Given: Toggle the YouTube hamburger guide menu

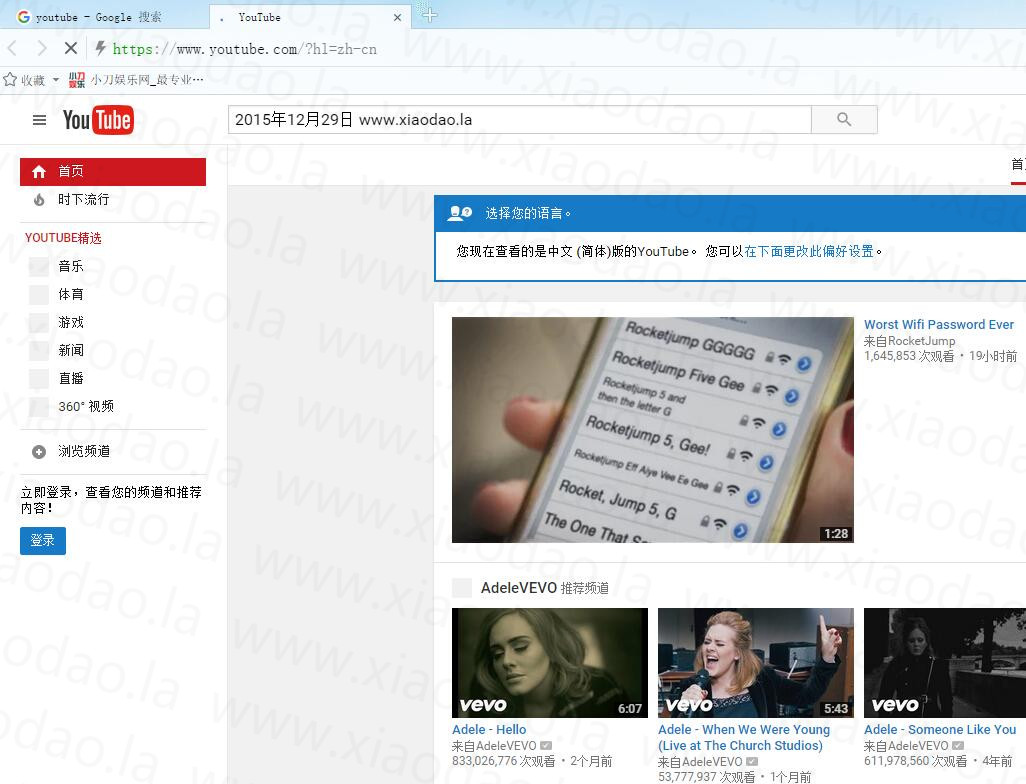Looking at the screenshot, I should pos(39,120).
